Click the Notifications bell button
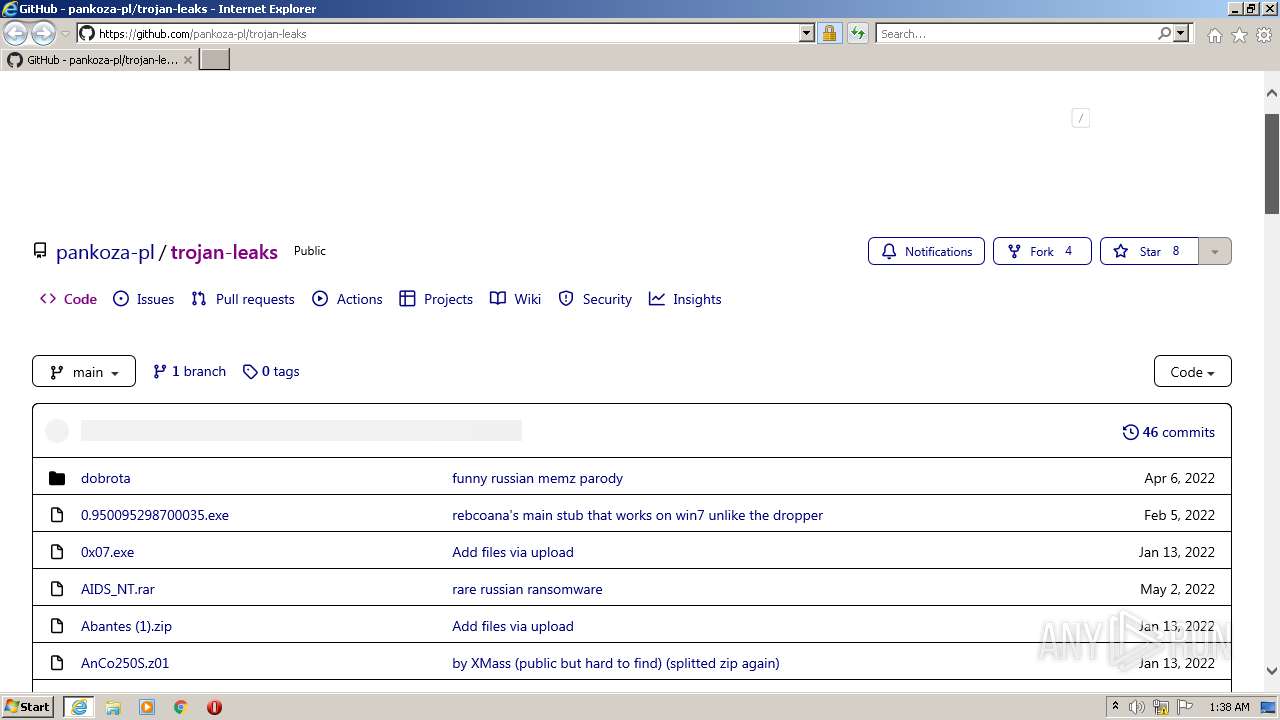Image resolution: width=1280 pixels, height=720 pixels. 926,251
